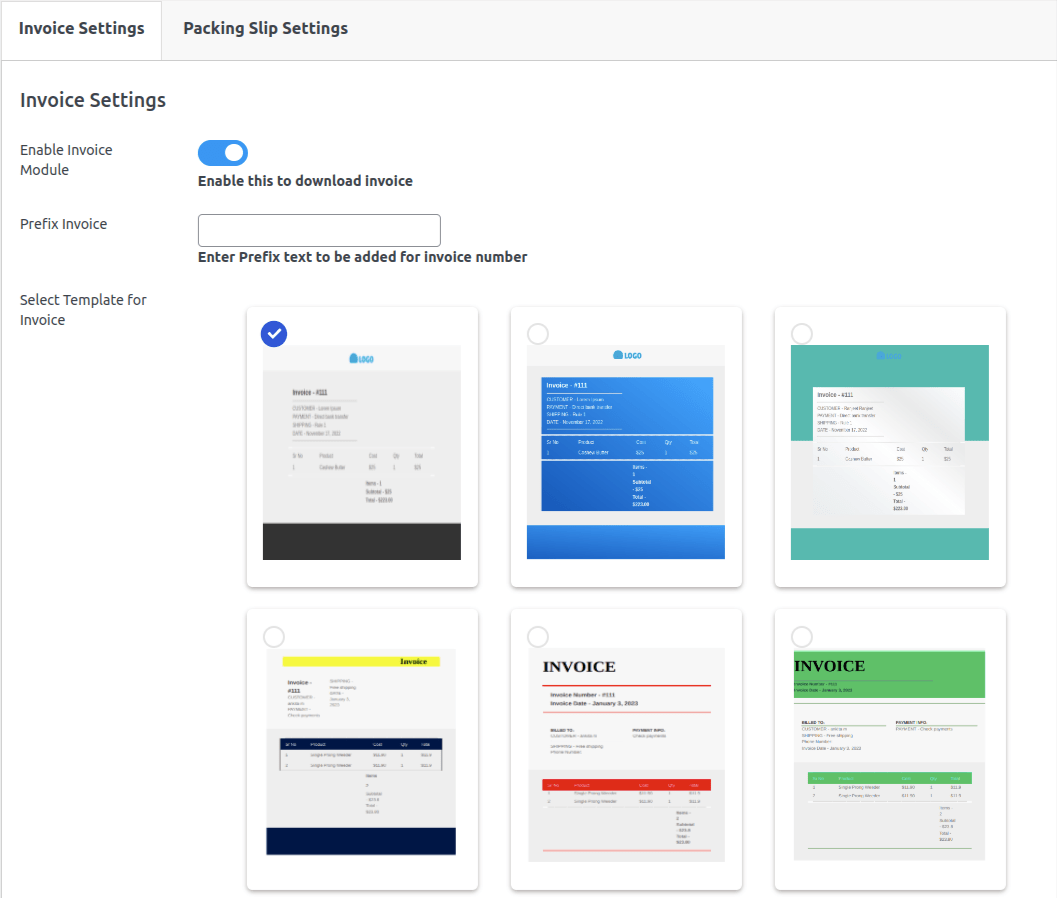Click the "Prefix Invoice" label
1057x898 pixels.
point(63,224)
